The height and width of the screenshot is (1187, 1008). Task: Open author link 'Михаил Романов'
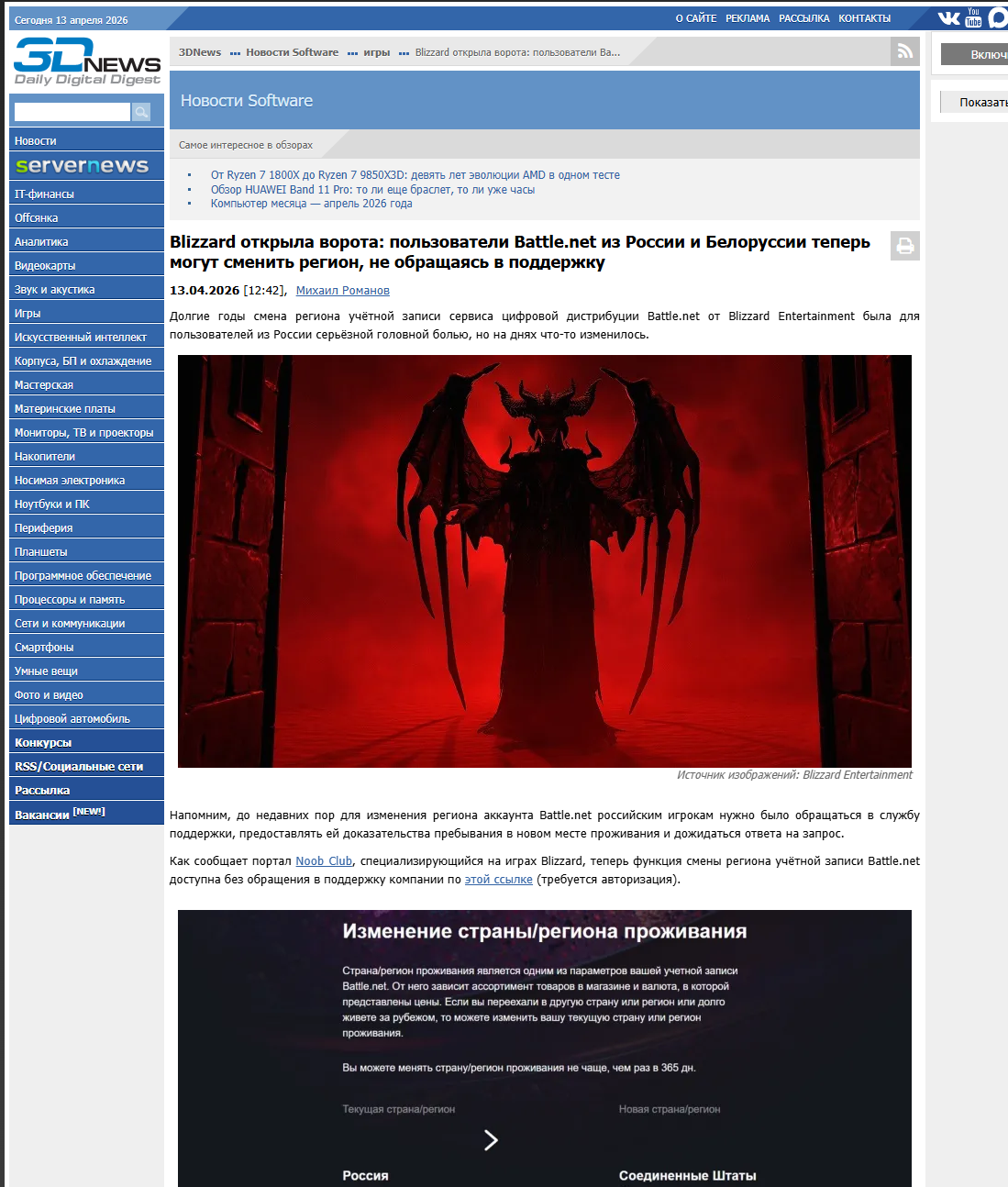[x=343, y=290]
